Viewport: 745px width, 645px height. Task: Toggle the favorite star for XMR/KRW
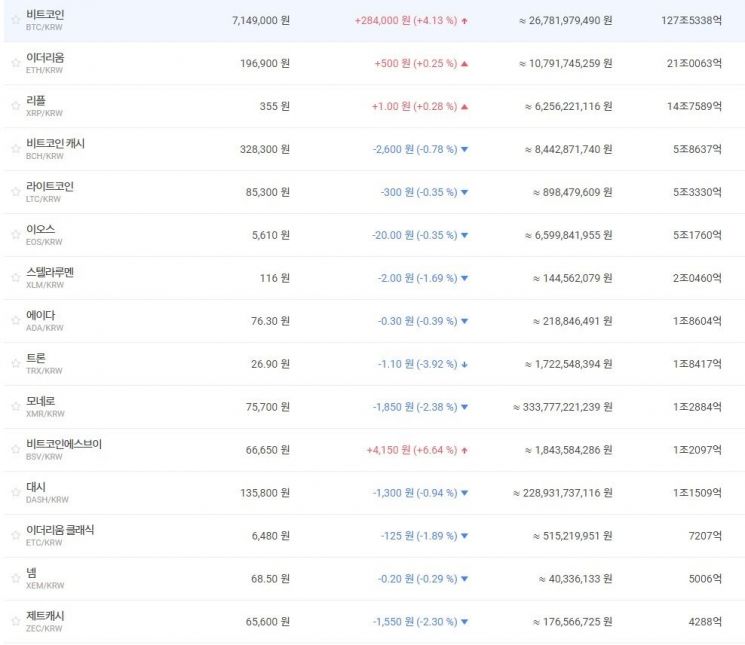pos(15,407)
